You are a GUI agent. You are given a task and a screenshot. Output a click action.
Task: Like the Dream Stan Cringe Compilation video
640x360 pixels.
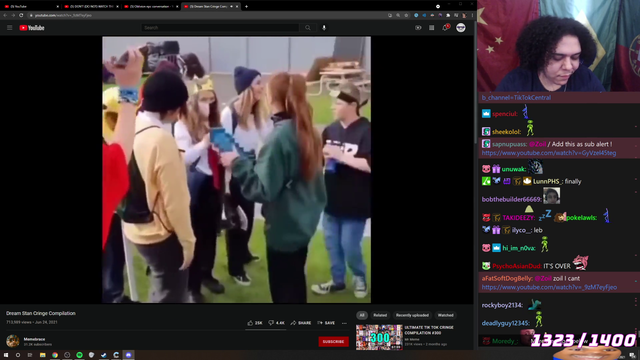click(x=255, y=323)
